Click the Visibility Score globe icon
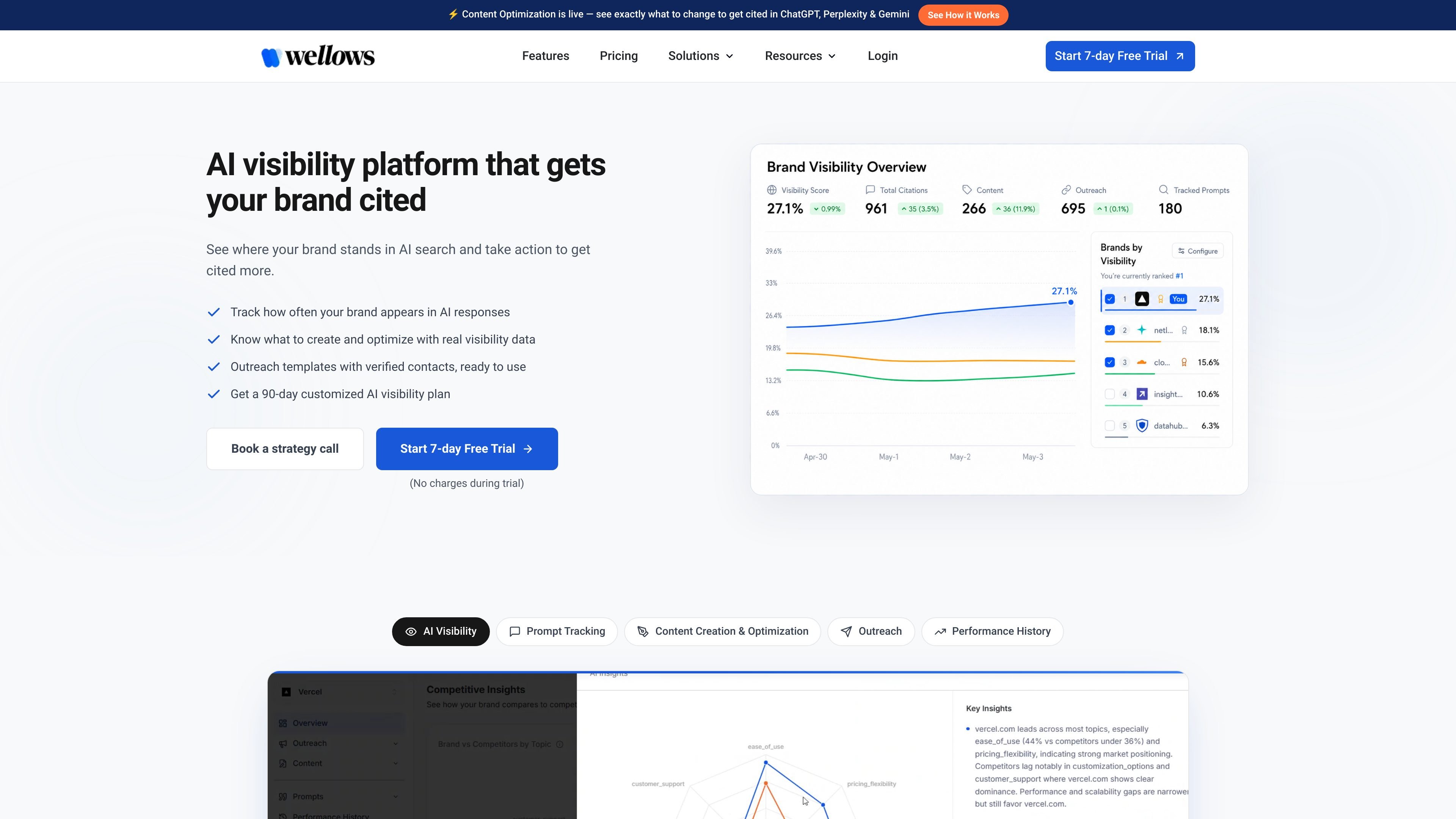The height and width of the screenshot is (819, 1456). [772, 190]
